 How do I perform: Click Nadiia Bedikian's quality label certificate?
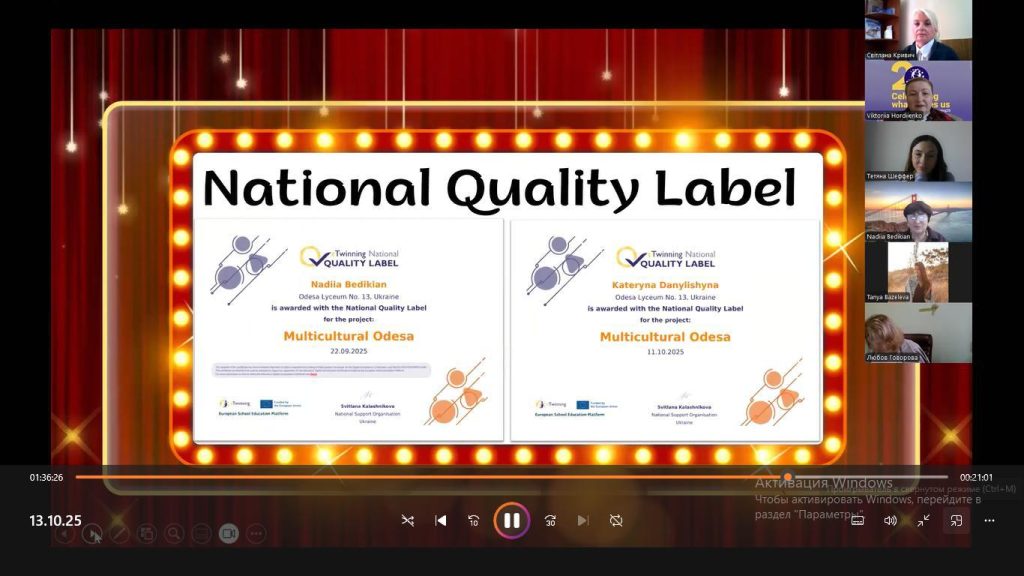tap(348, 330)
